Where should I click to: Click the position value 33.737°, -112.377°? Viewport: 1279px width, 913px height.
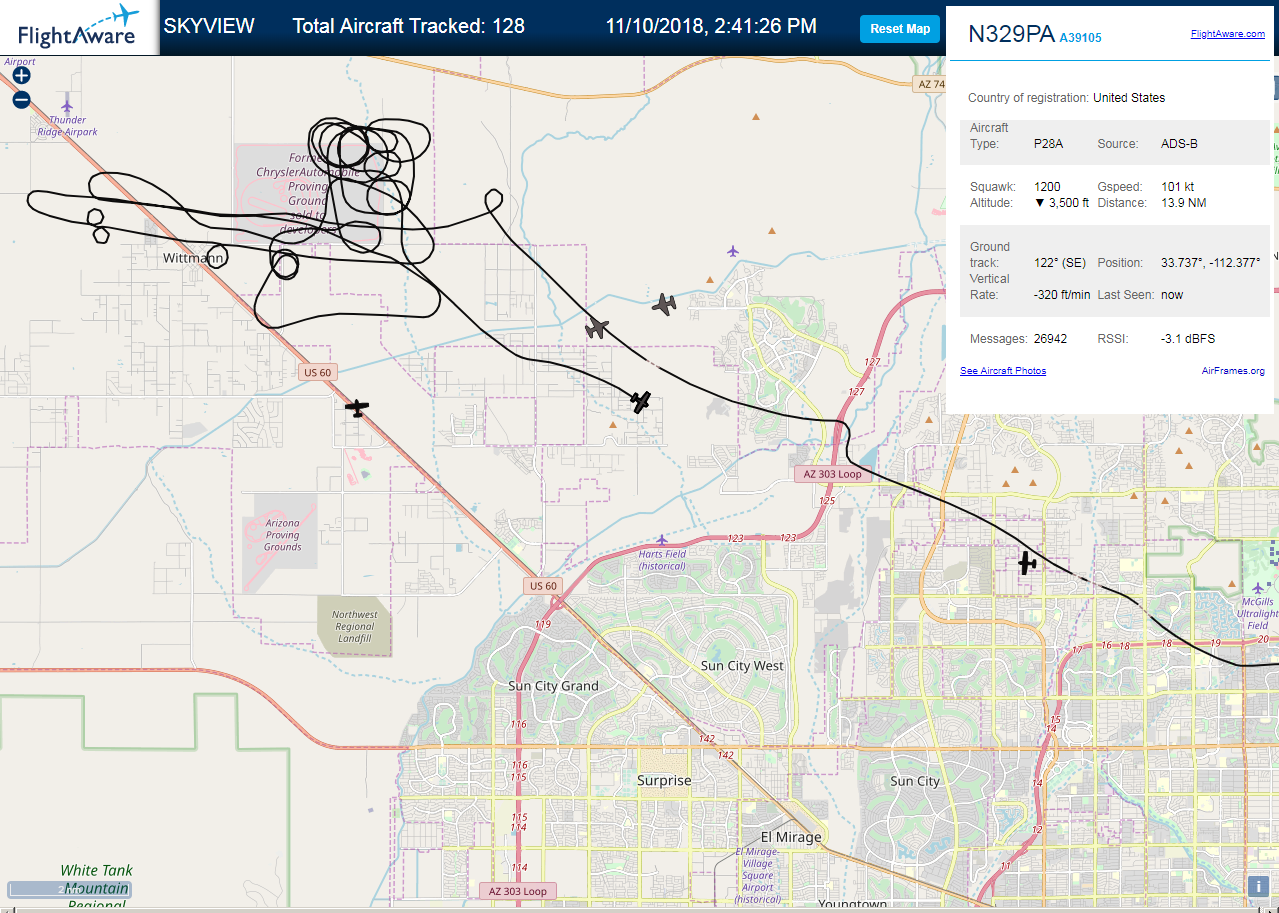[1210, 263]
